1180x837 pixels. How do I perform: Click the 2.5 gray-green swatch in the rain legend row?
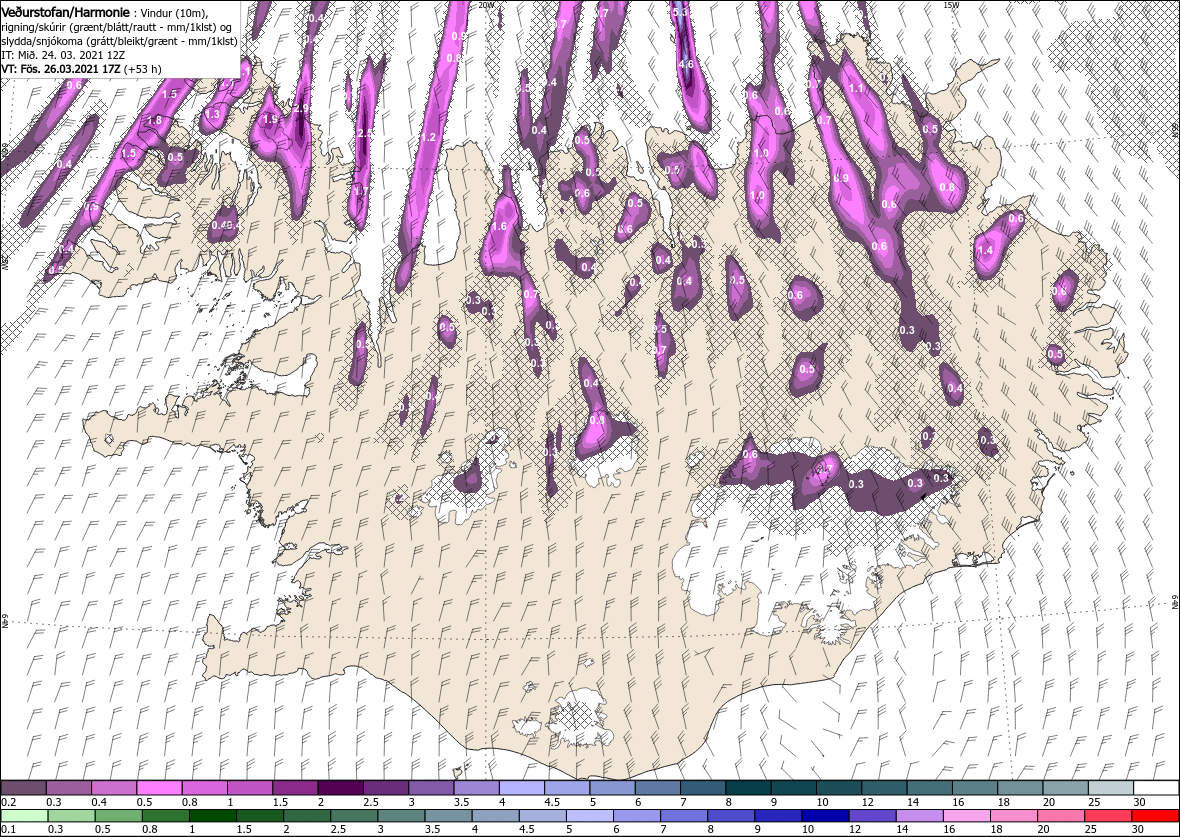[x=354, y=816]
